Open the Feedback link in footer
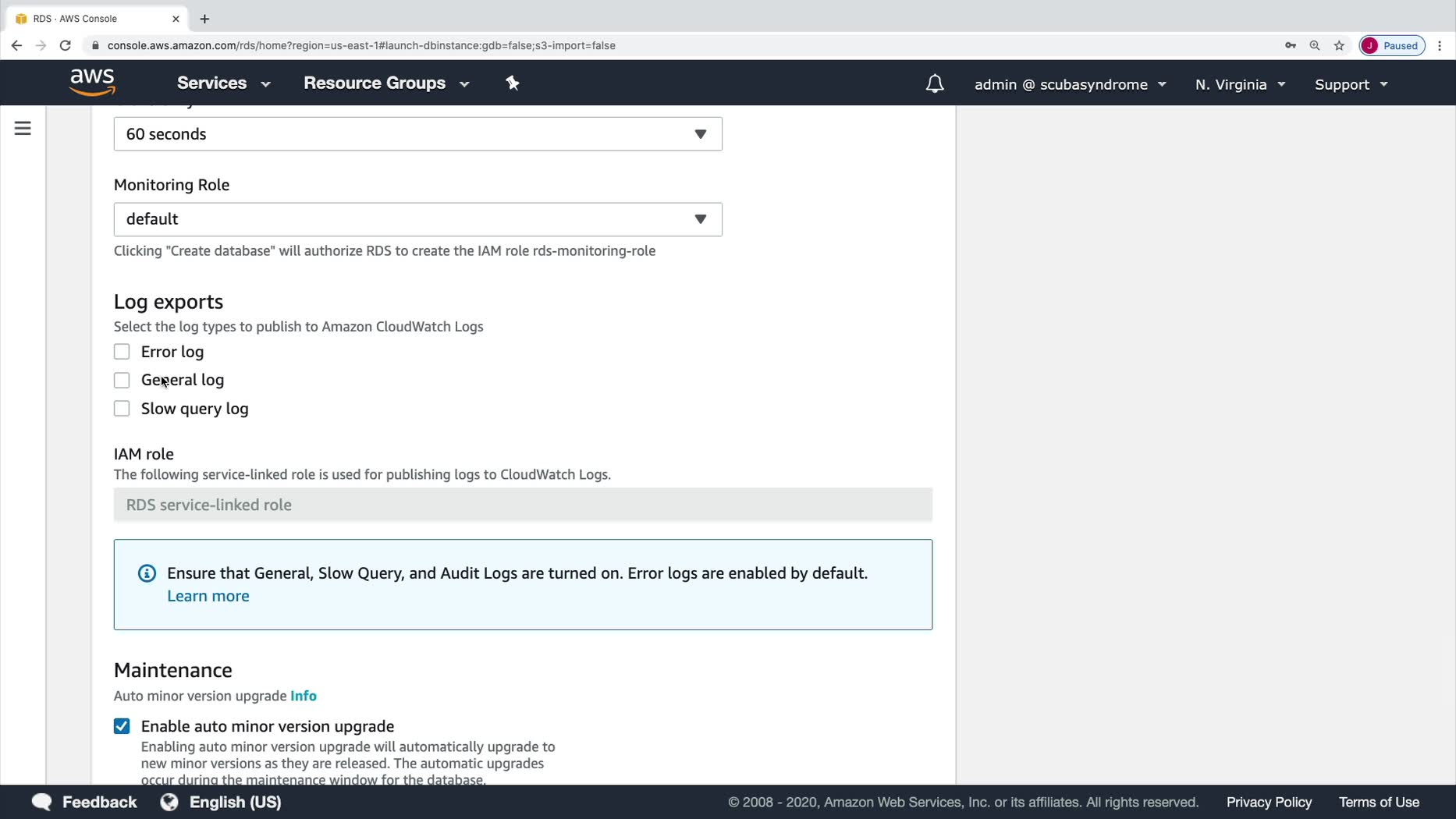Viewport: 1456px width, 819px height. pyautogui.click(x=99, y=802)
